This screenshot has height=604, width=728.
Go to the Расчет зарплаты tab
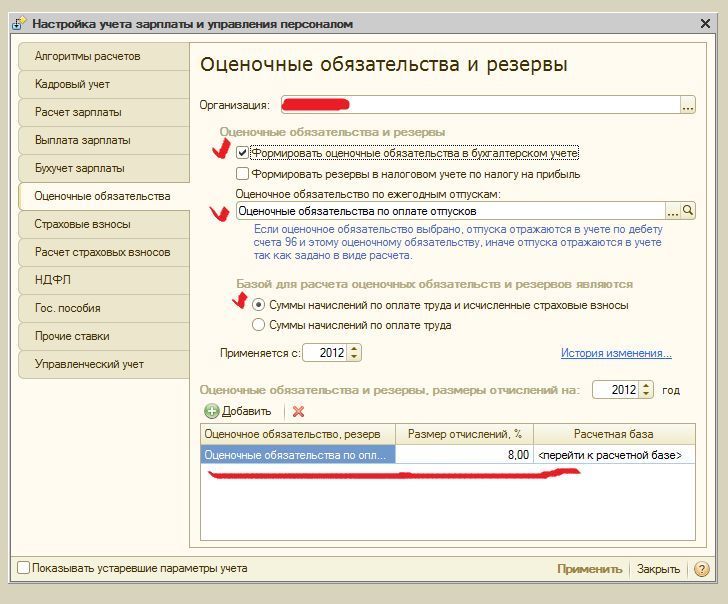(78, 112)
